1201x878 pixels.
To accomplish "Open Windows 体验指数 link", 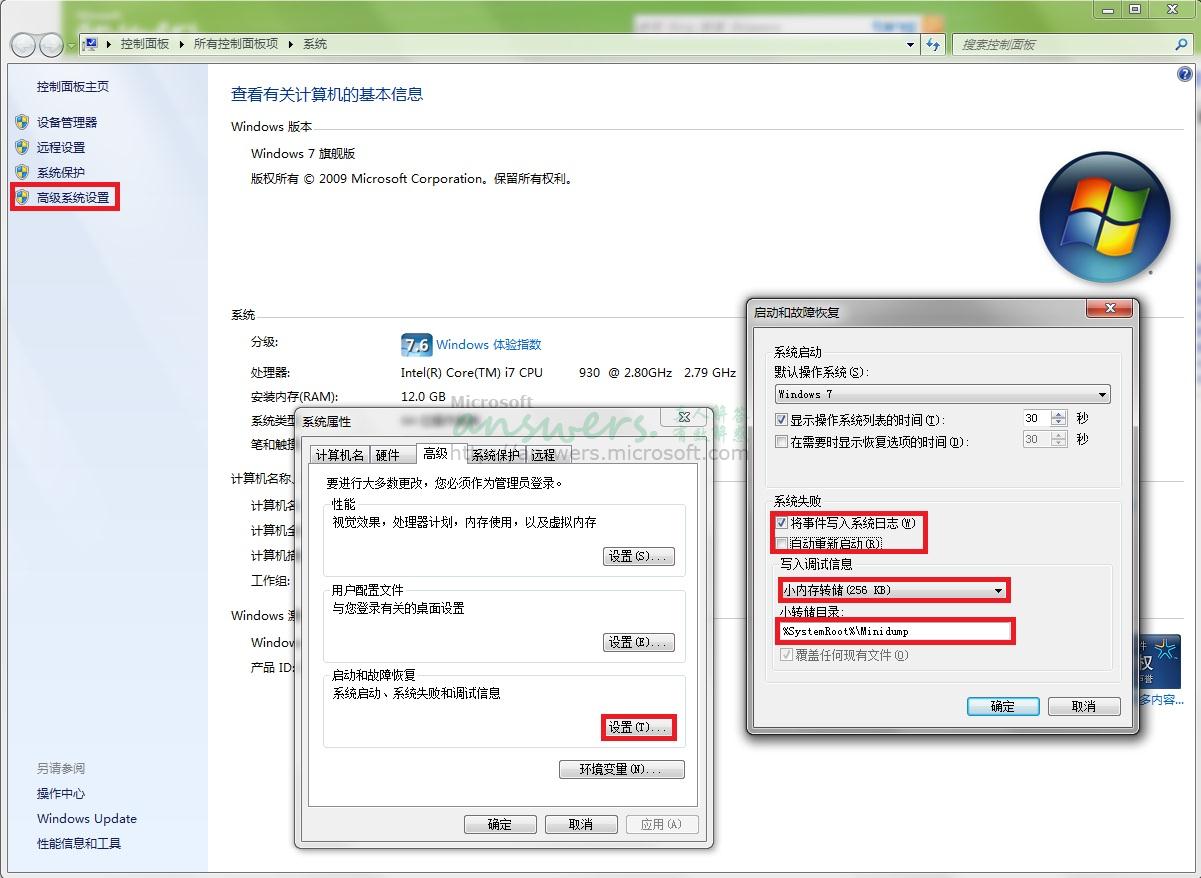I will pyautogui.click(x=488, y=344).
